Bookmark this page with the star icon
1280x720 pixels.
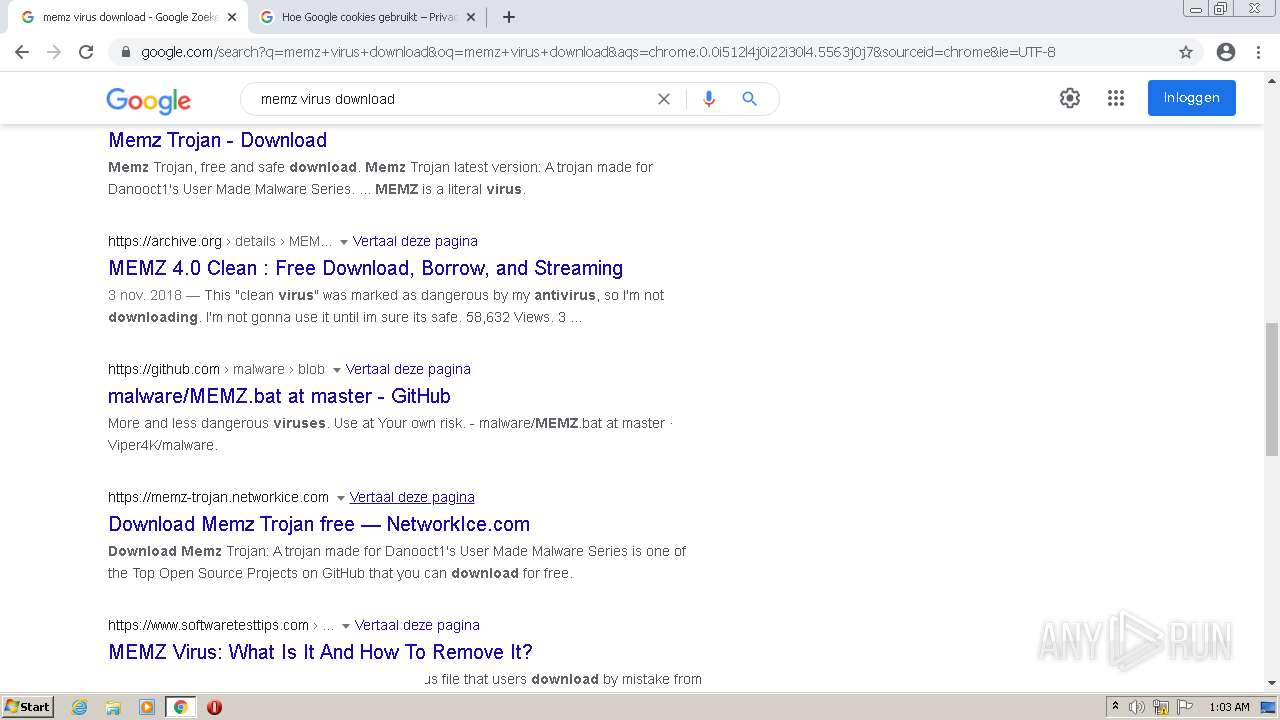click(x=1186, y=52)
